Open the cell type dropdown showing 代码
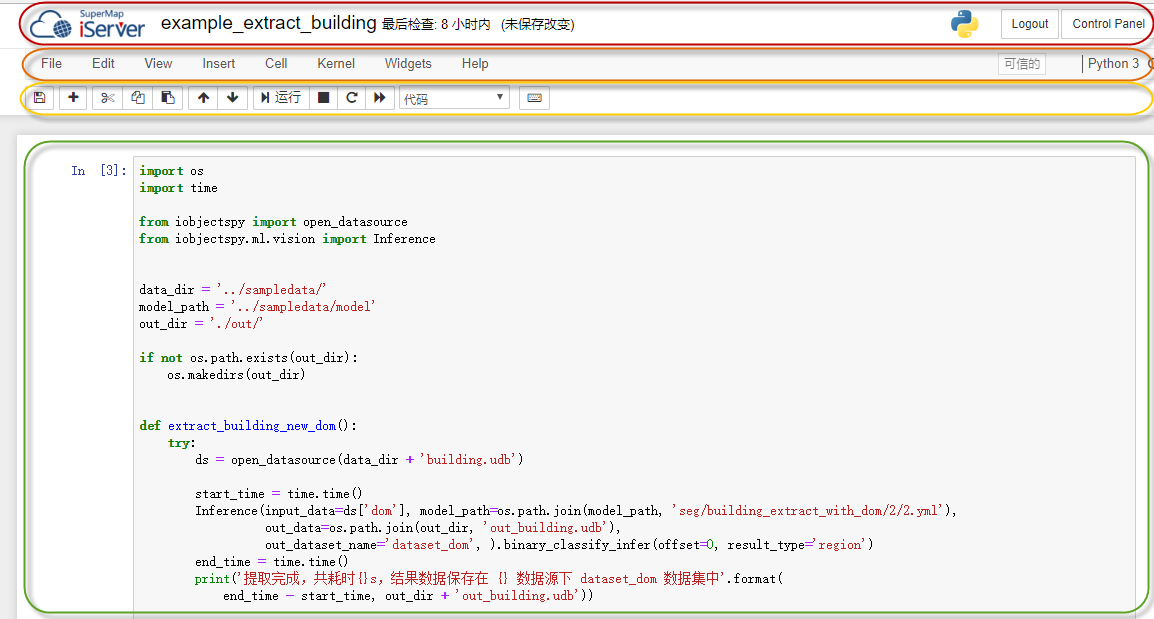This screenshot has height=619, width=1154. click(x=454, y=98)
